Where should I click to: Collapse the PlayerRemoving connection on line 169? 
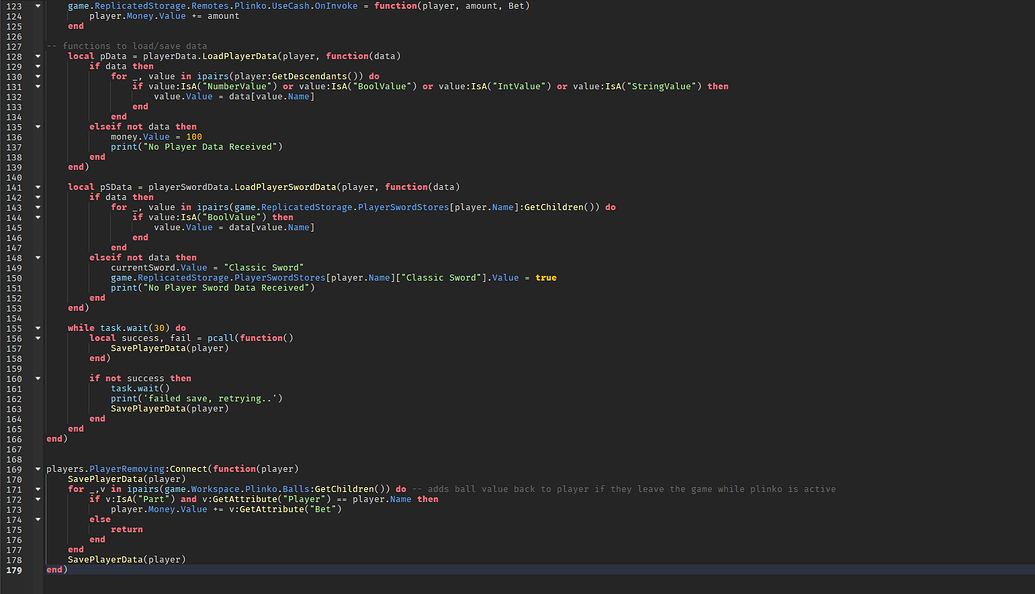click(36, 469)
